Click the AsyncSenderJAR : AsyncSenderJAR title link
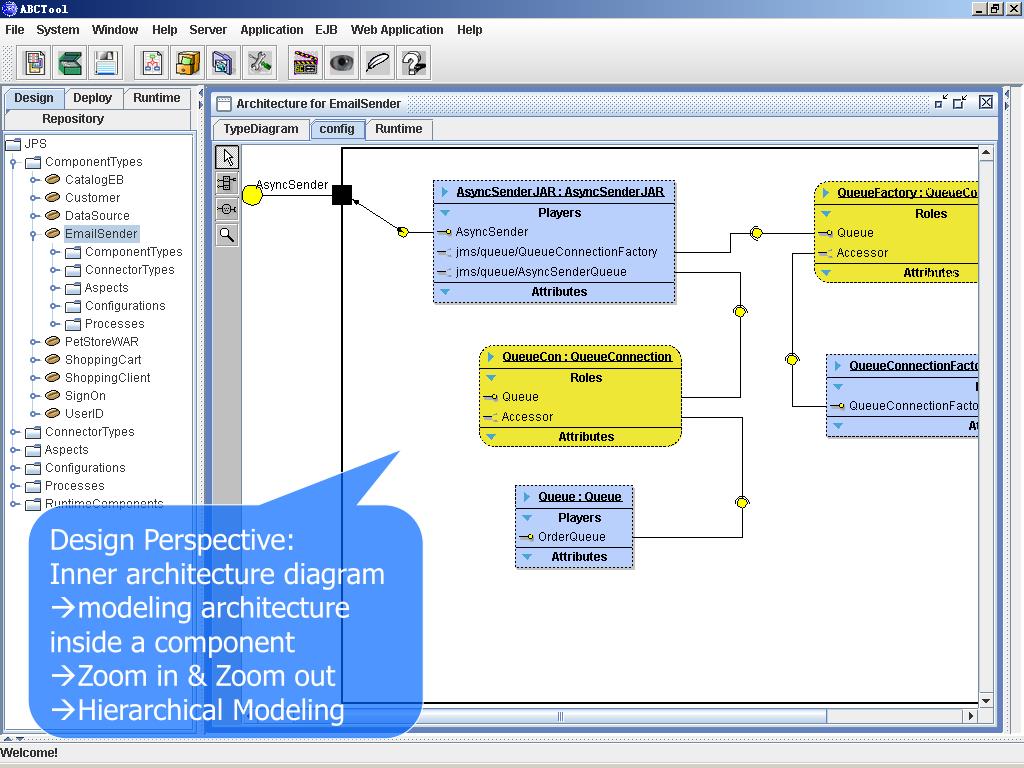Screen dimensions: 1024x768 [560, 191]
